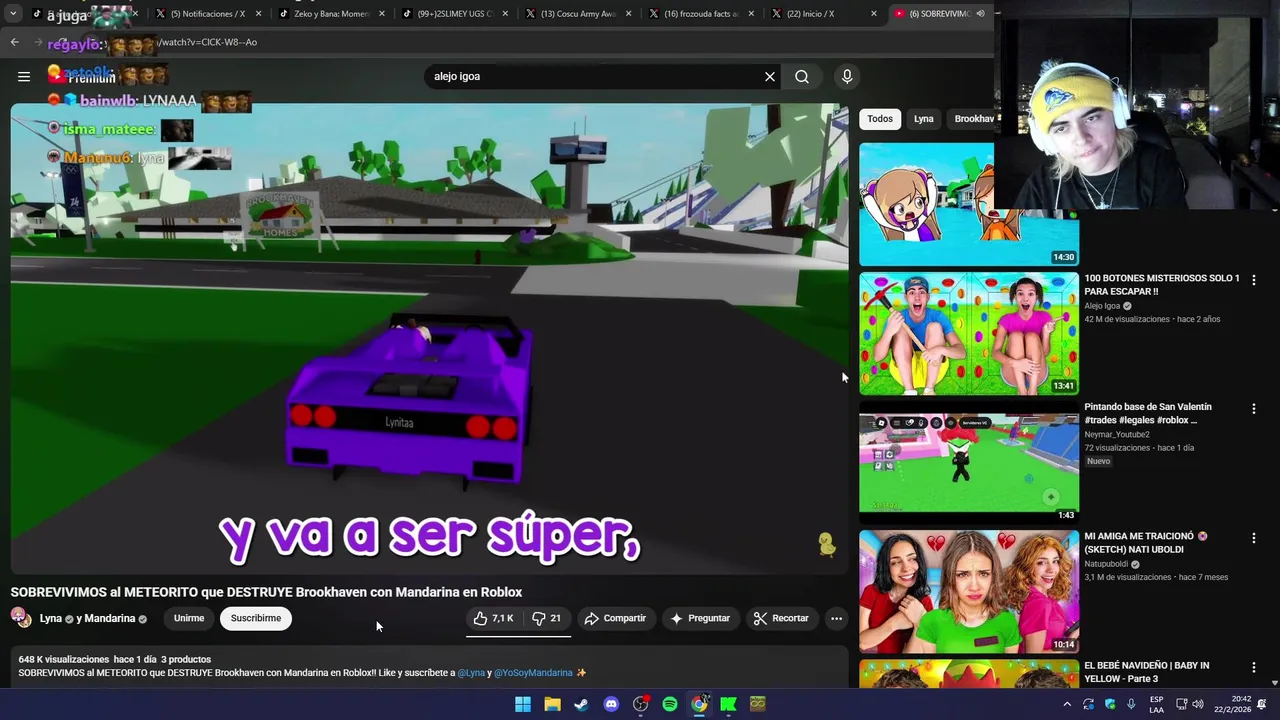Open the Lyna channel avatar
Viewport: 1280px width, 720px height.
21,618
